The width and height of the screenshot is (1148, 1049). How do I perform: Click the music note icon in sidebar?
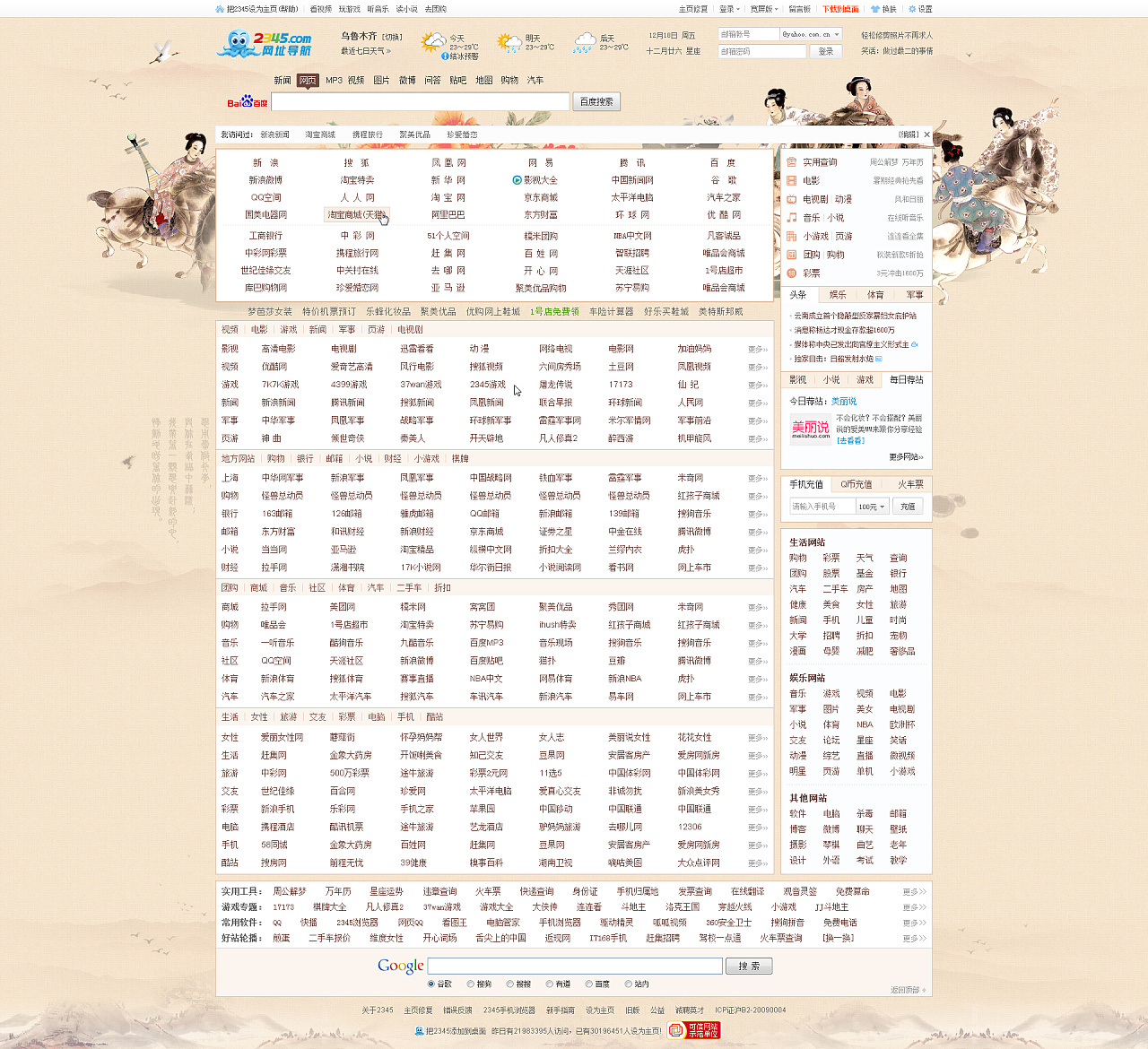(792, 218)
